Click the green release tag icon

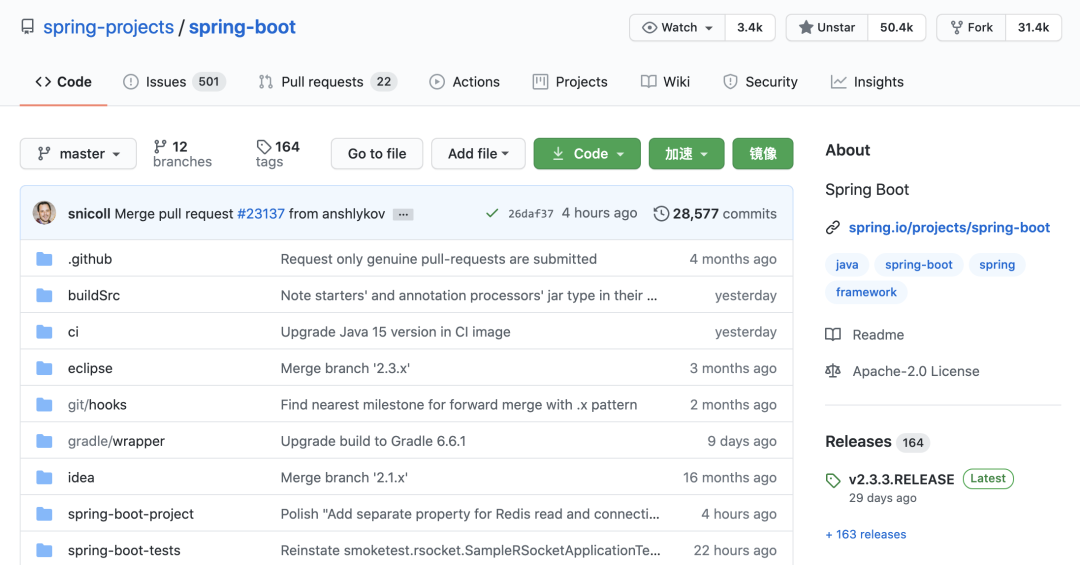(x=833, y=480)
